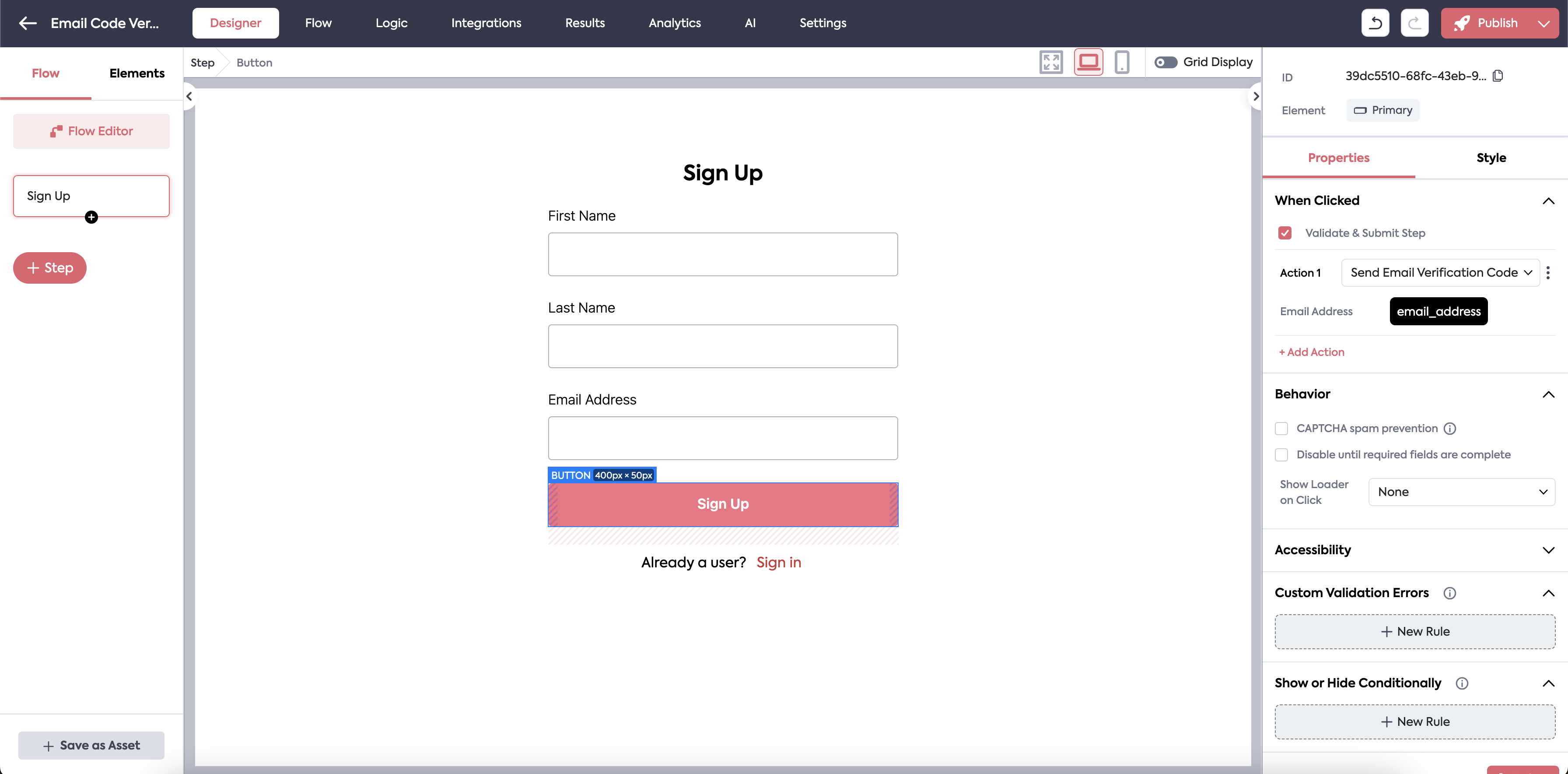Open Send Email Verification Code dropdown

coord(1440,272)
